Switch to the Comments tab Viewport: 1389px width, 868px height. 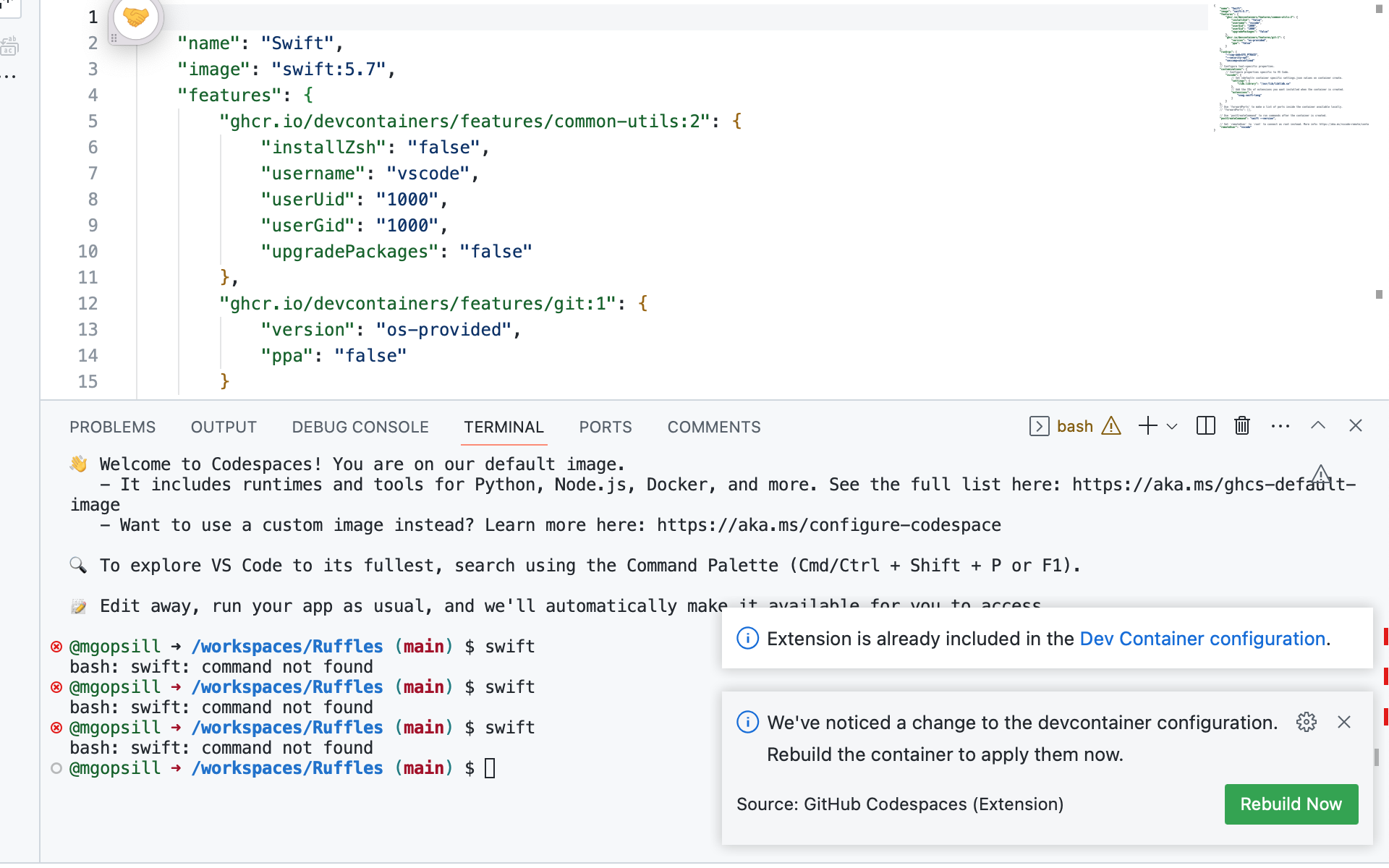click(714, 427)
